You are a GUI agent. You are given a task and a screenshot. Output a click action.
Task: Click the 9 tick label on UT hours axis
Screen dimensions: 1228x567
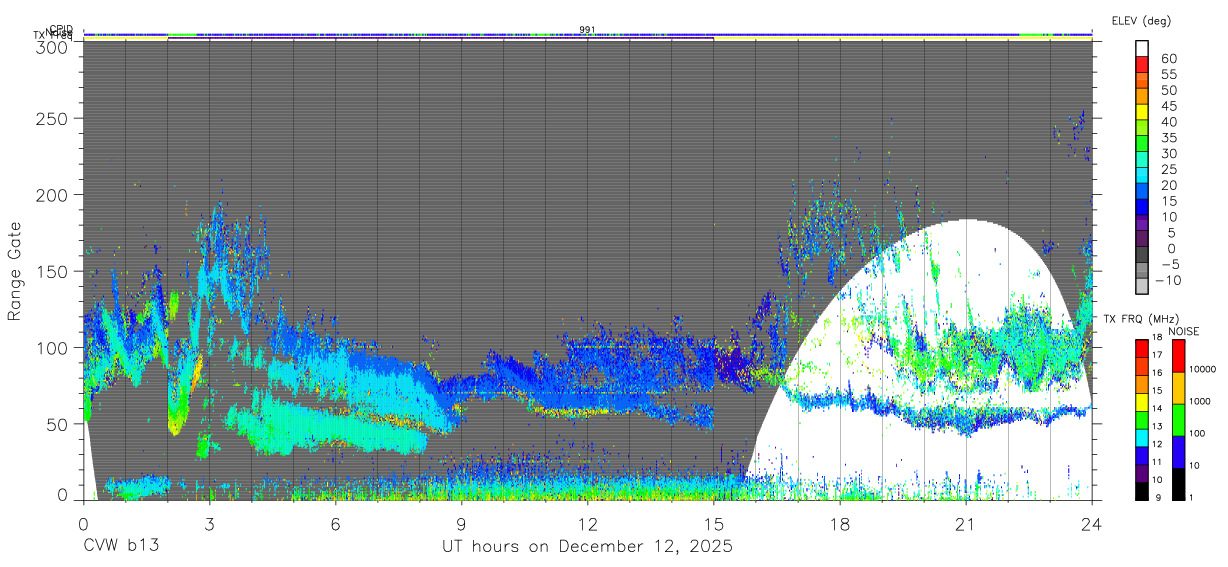(x=461, y=524)
